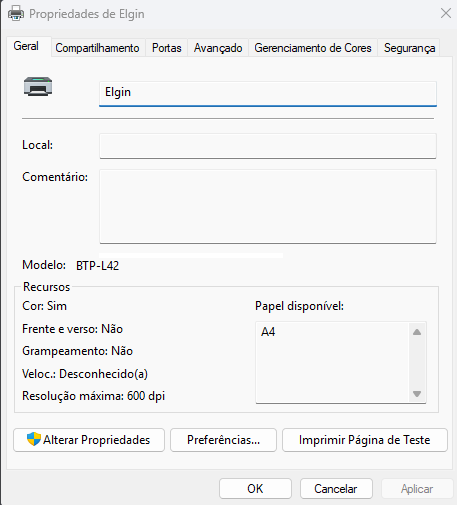The height and width of the screenshot is (505, 457).
Task: Open the Gerenciamento de Cores tab
Action: [313, 48]
